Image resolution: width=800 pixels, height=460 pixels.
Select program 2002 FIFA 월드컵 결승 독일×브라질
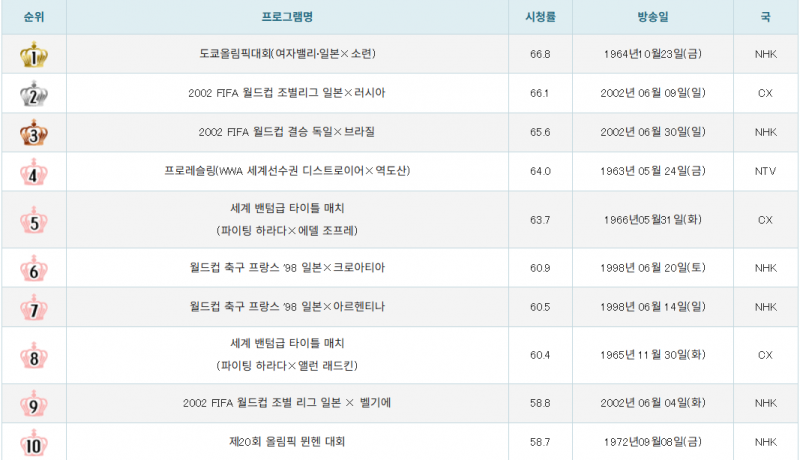click(x=287, y=132)
